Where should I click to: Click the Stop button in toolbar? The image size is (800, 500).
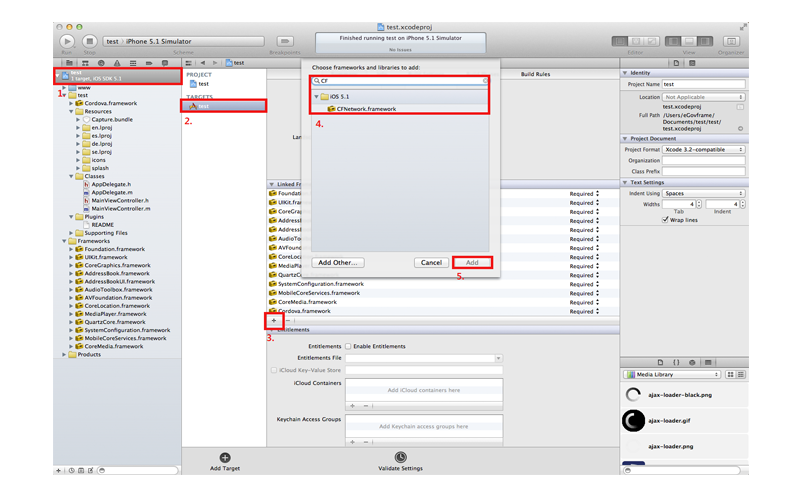coord(90,41)
